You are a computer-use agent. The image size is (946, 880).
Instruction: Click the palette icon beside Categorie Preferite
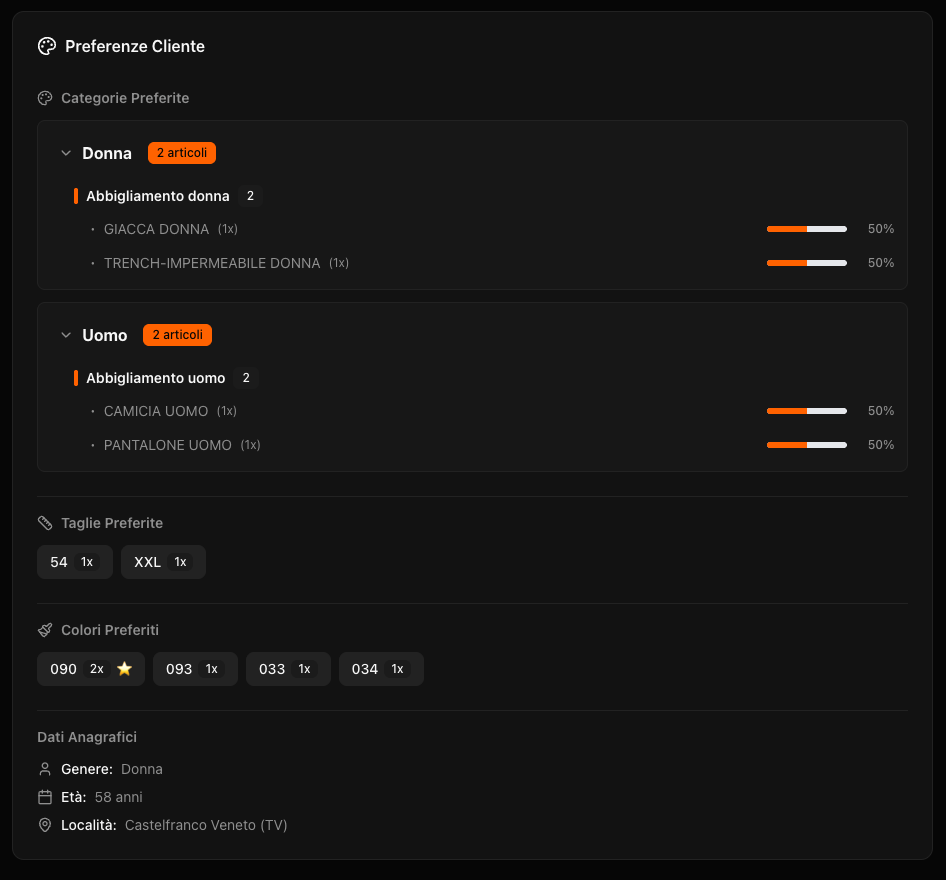pyautogui.click(x=44, y=98)
